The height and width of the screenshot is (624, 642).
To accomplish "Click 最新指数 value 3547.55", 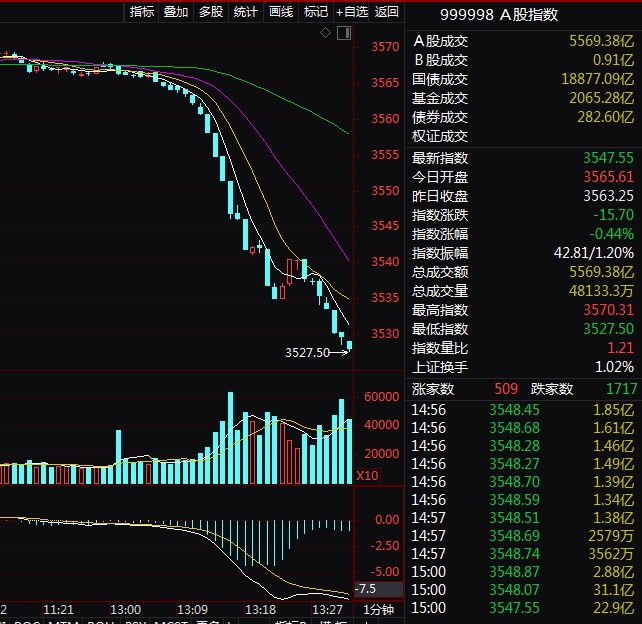I will pos(608,158).
